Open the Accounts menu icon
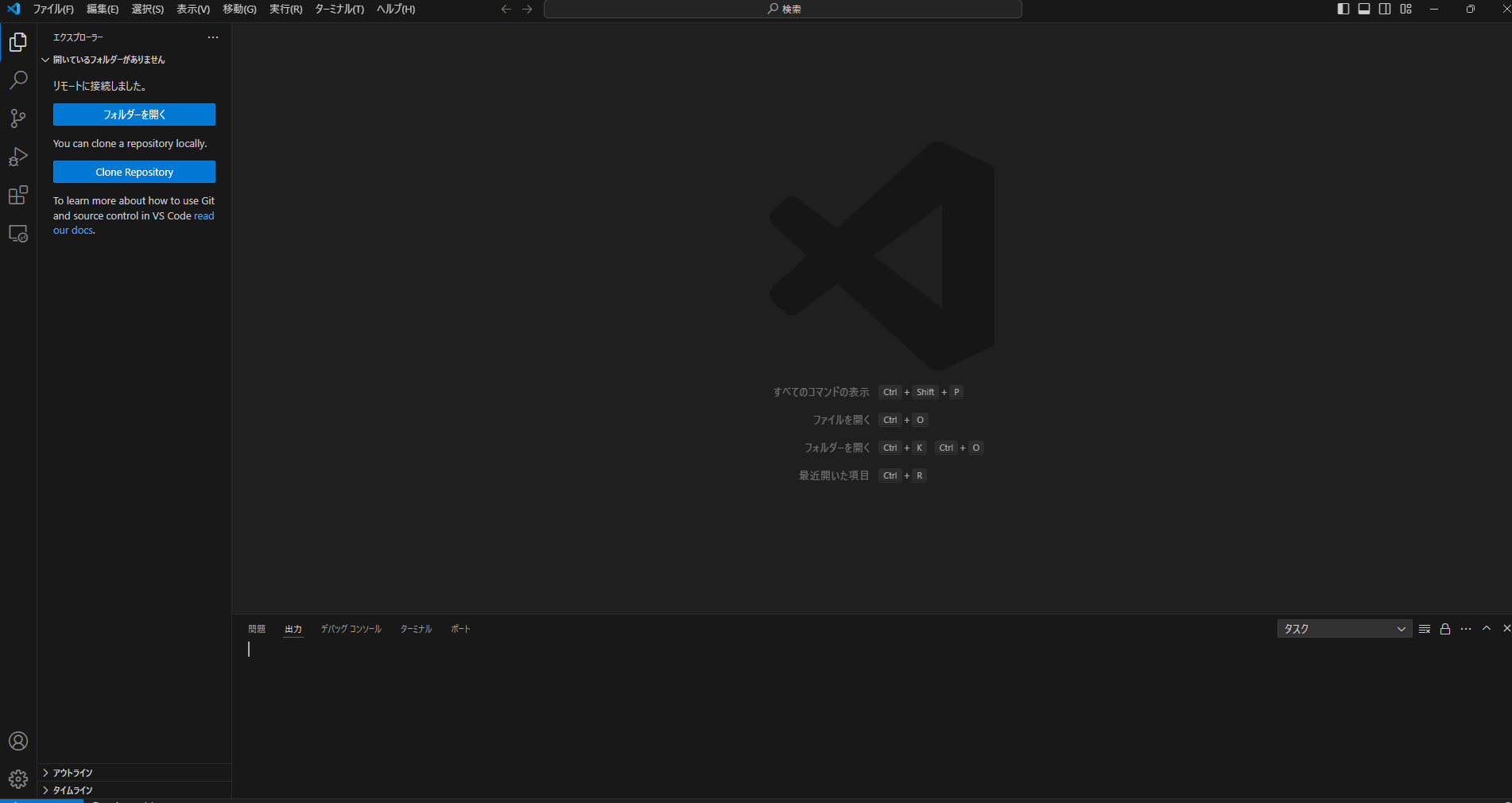 pyautogui.click(x=18, y=741)
